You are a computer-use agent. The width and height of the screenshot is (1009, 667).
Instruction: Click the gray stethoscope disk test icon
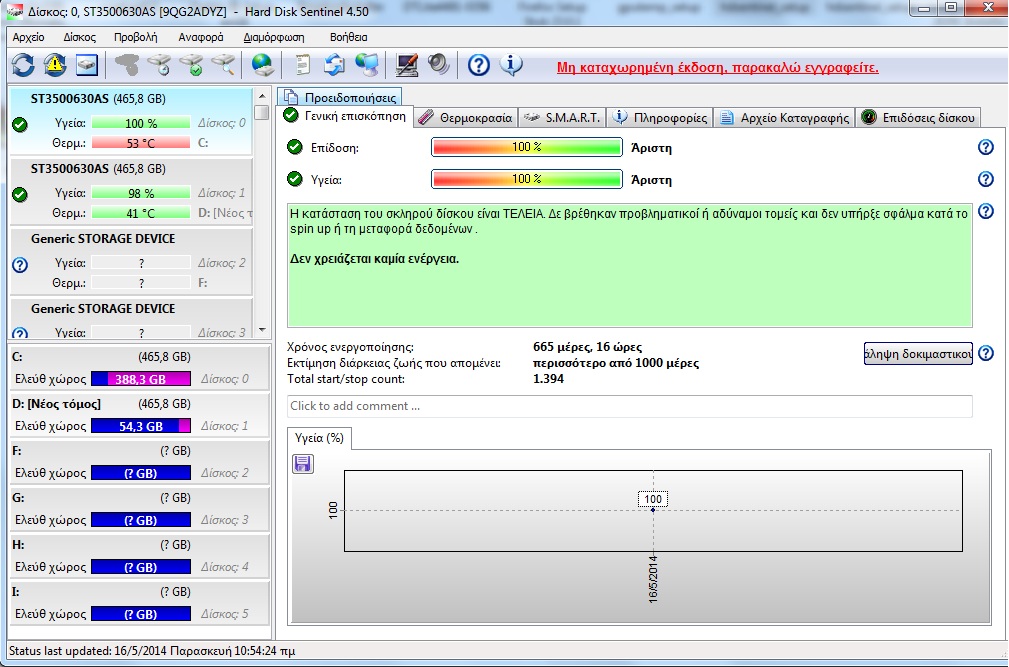(x=127, y=64)
